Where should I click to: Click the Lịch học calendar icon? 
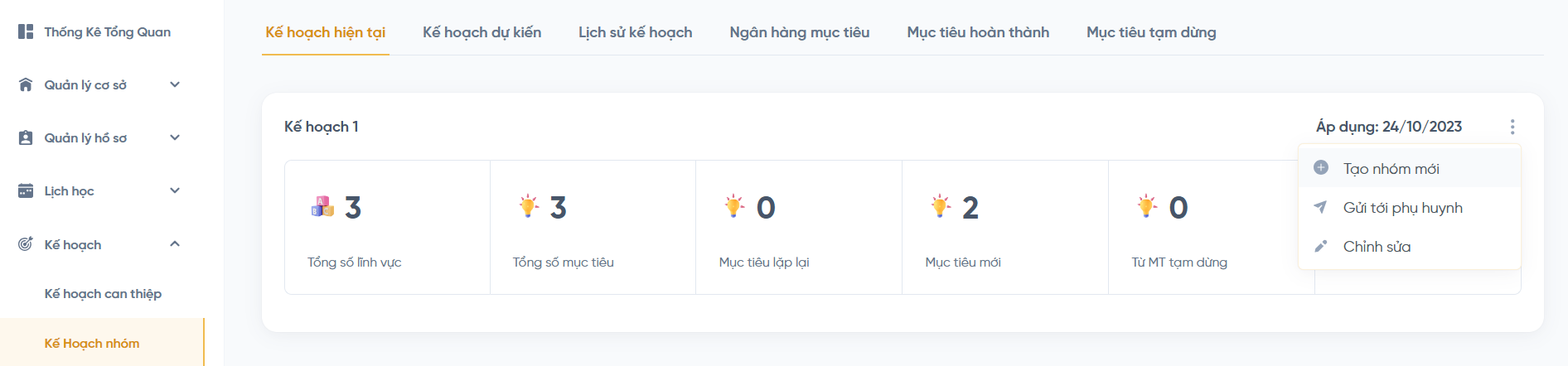click(26, 190)
